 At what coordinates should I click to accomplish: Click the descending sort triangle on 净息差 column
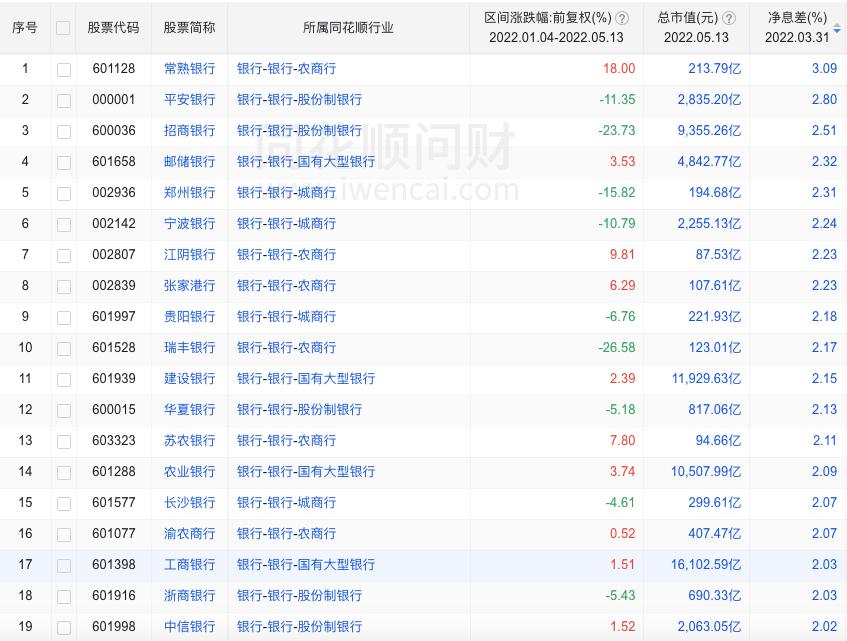836,33
